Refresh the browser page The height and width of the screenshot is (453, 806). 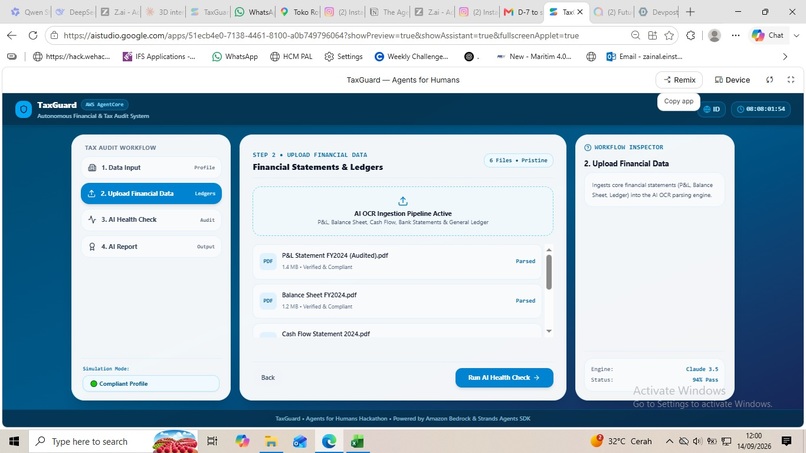click(x=33, y=35)
